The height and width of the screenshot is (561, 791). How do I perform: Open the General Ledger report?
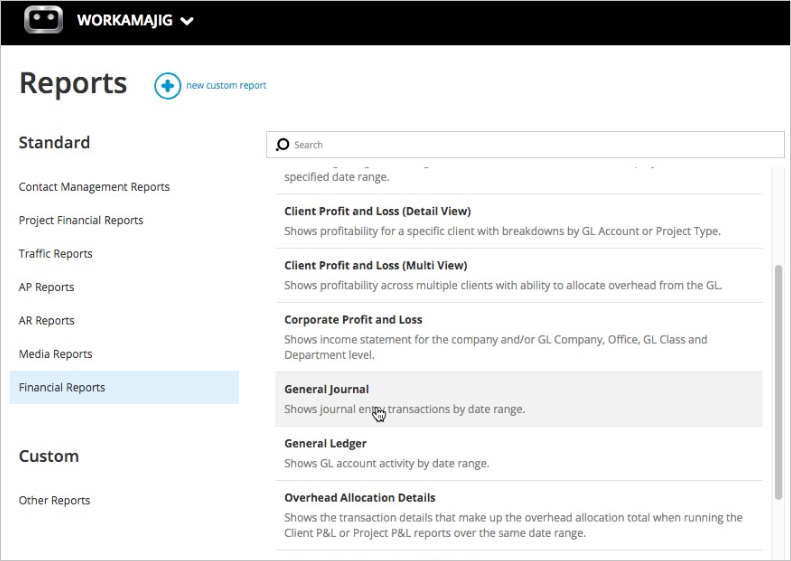[325, 443]
